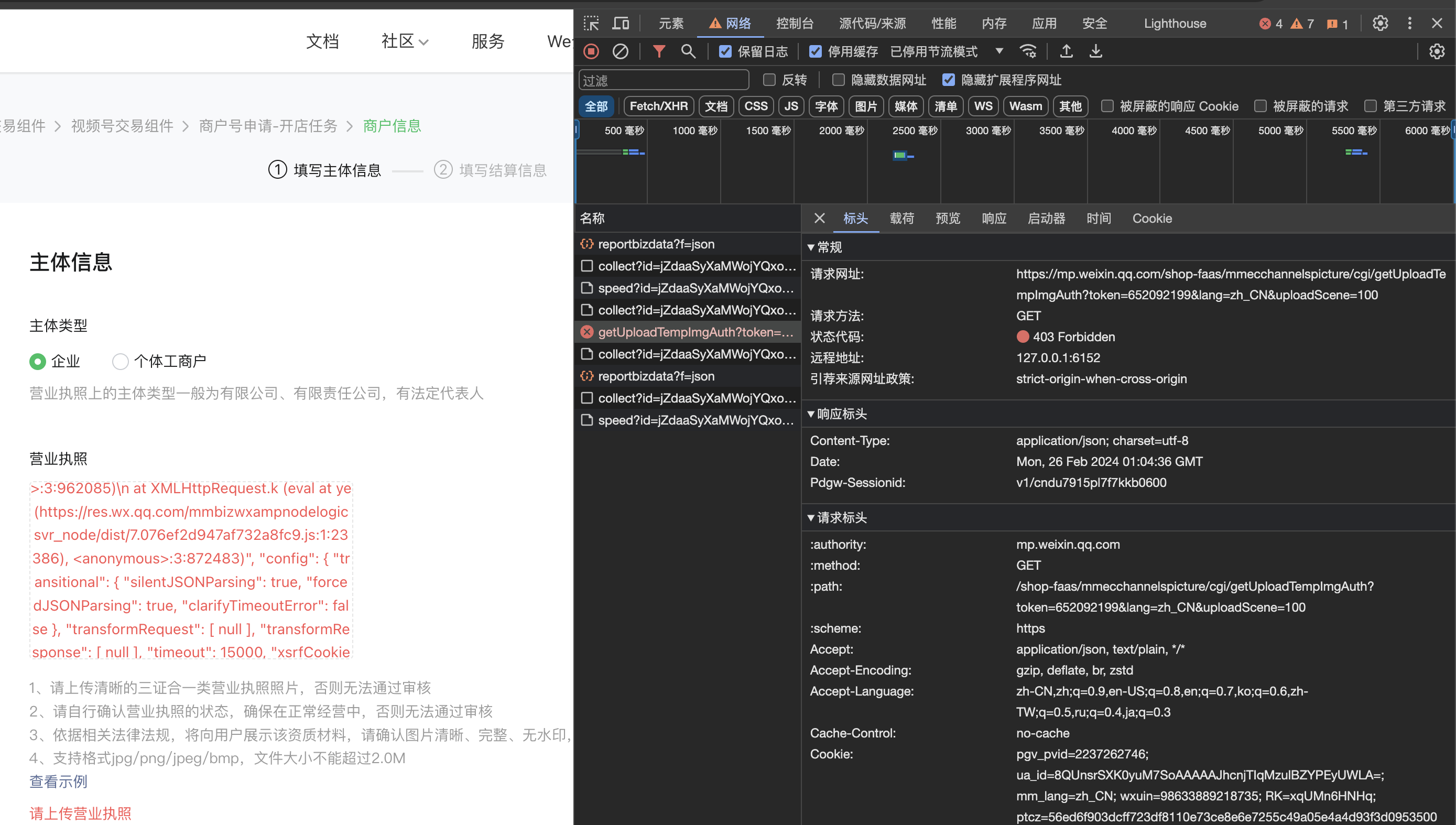
Task: Open DevTools settings gear
Action: pos(1380,23)
